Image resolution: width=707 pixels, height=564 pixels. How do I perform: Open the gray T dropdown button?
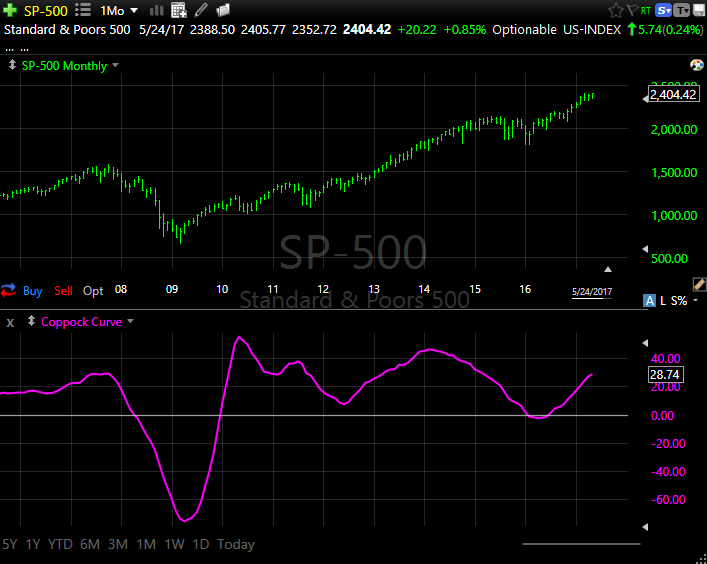click(x=682, y=10)
